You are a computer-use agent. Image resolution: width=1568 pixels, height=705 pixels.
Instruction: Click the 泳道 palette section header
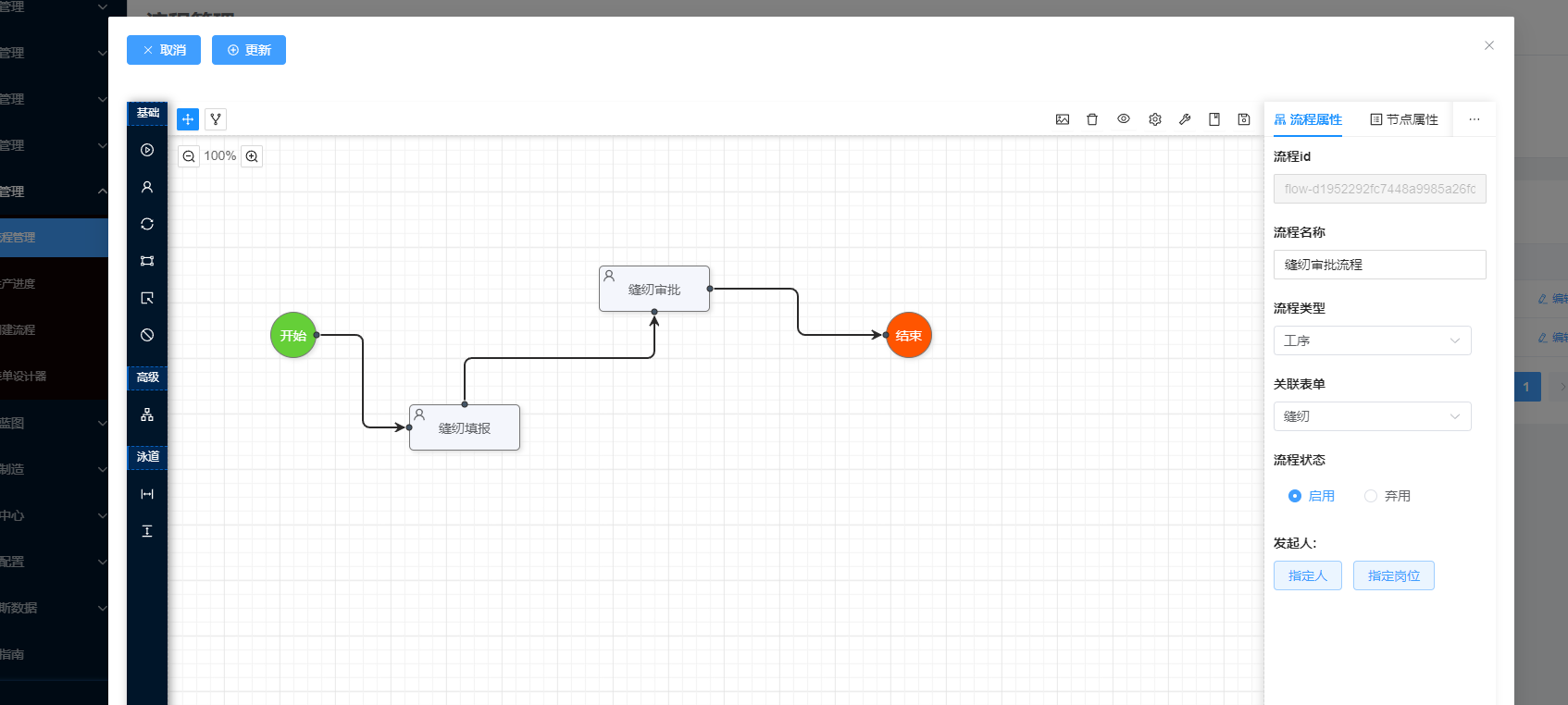pos(147,457)
